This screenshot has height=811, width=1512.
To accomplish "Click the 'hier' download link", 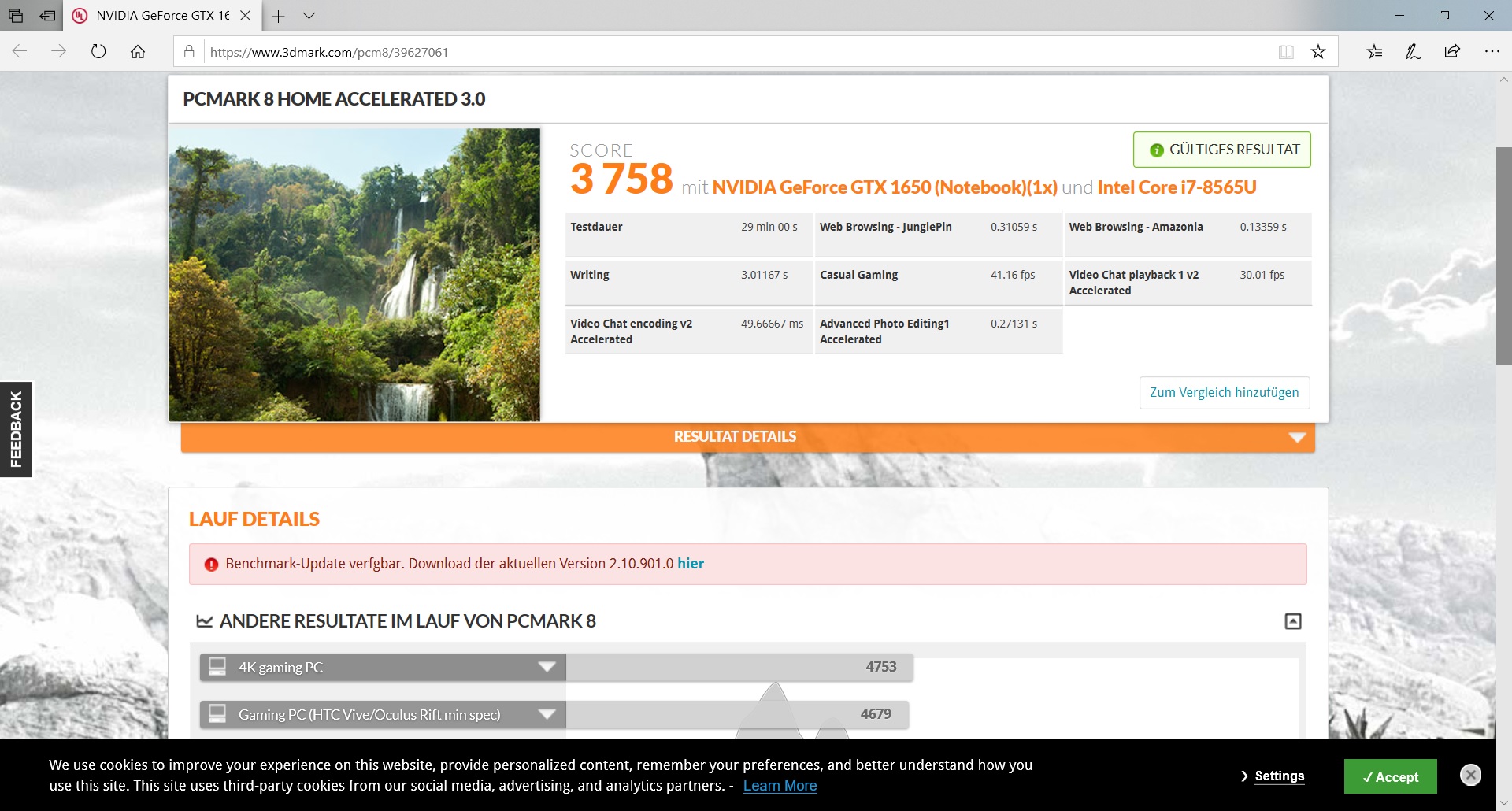I will tap(691, 564).
